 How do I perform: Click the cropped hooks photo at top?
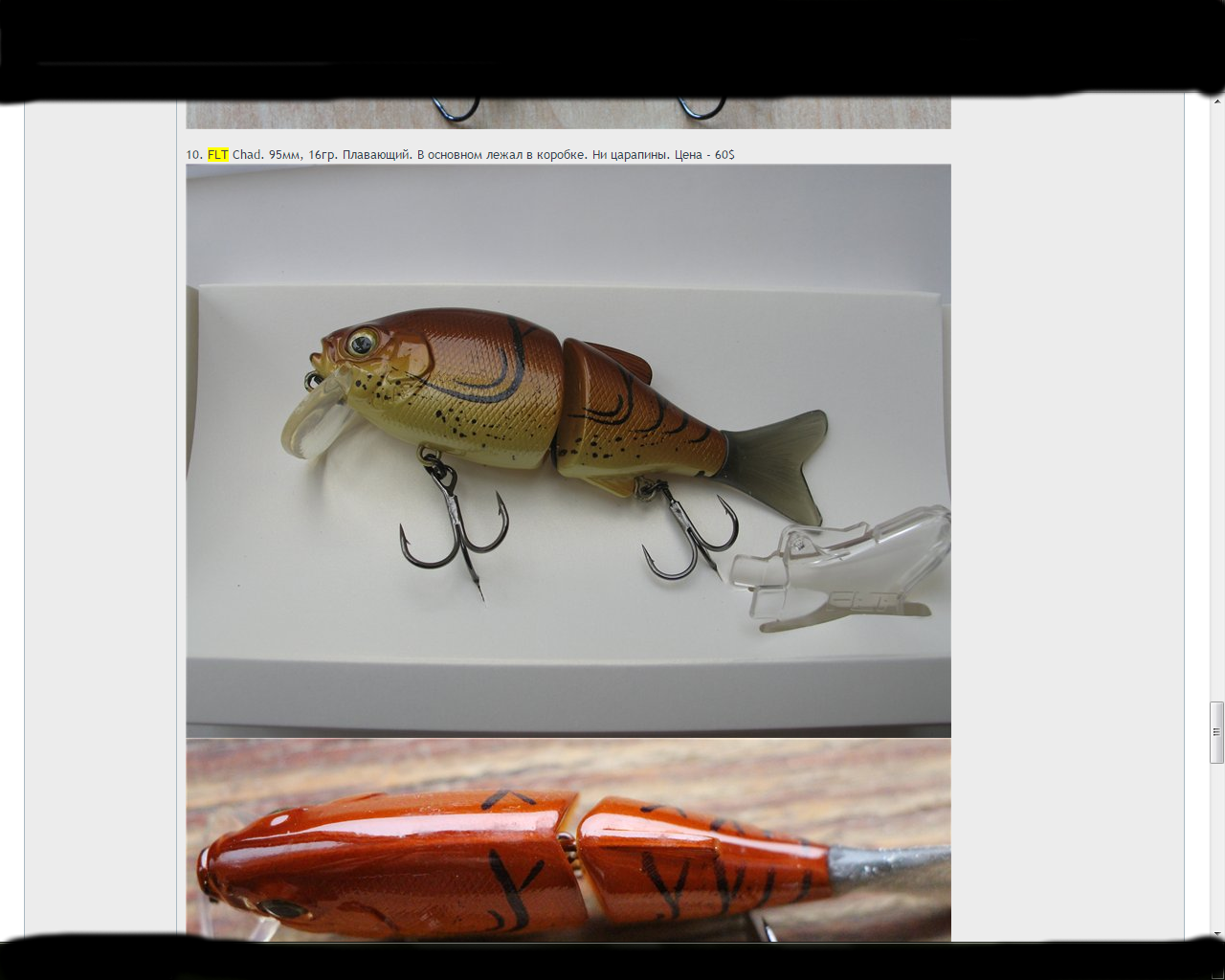coord(568,113)
